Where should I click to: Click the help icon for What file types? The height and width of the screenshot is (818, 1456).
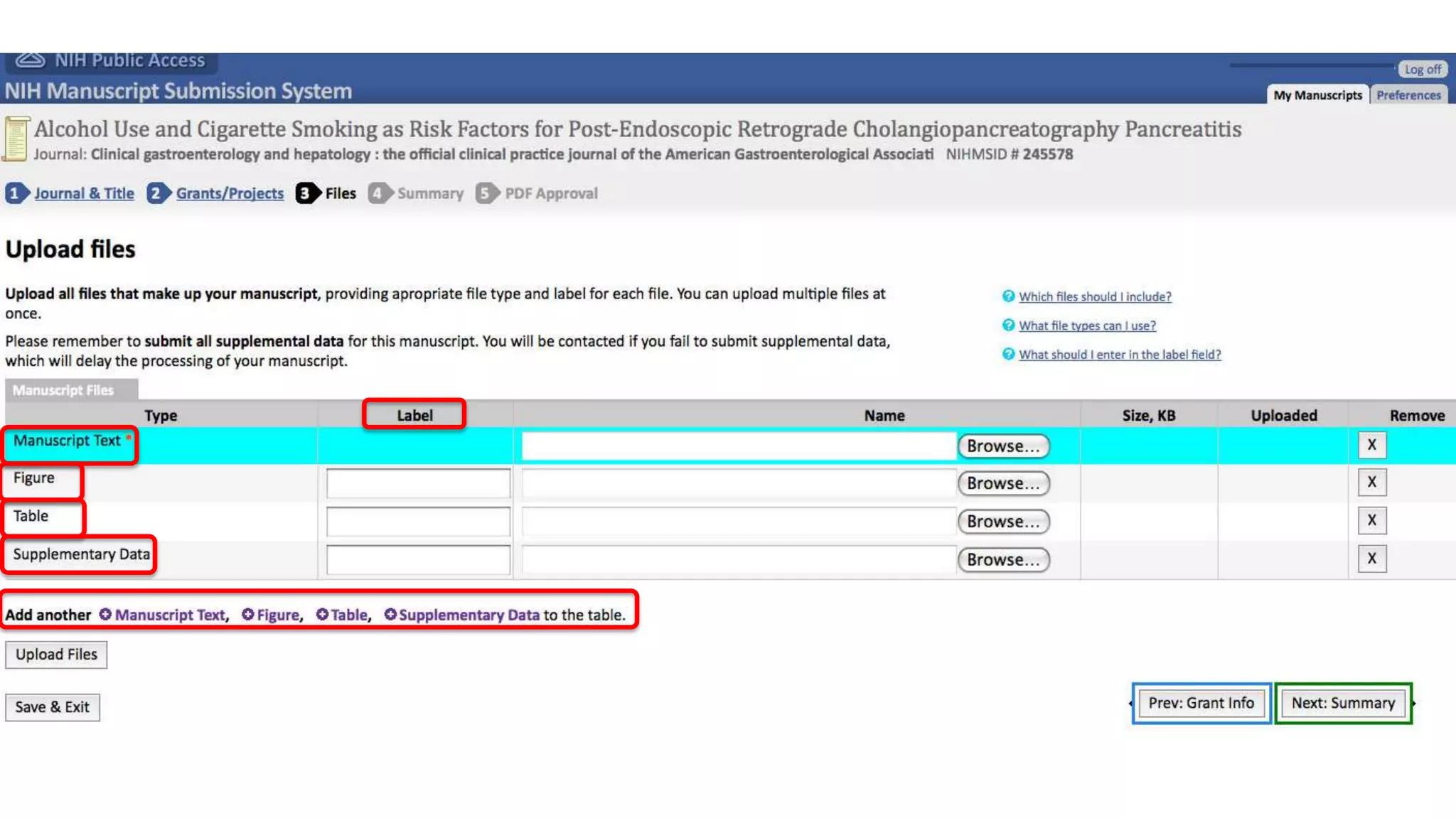click(1008, 325)
